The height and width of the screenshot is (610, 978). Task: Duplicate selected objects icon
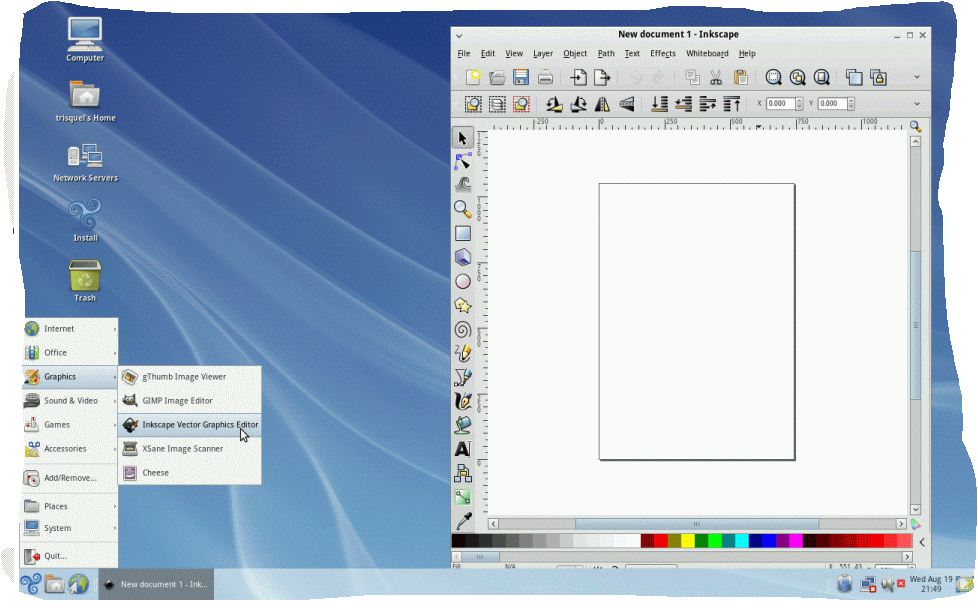[x=854, y=77]
